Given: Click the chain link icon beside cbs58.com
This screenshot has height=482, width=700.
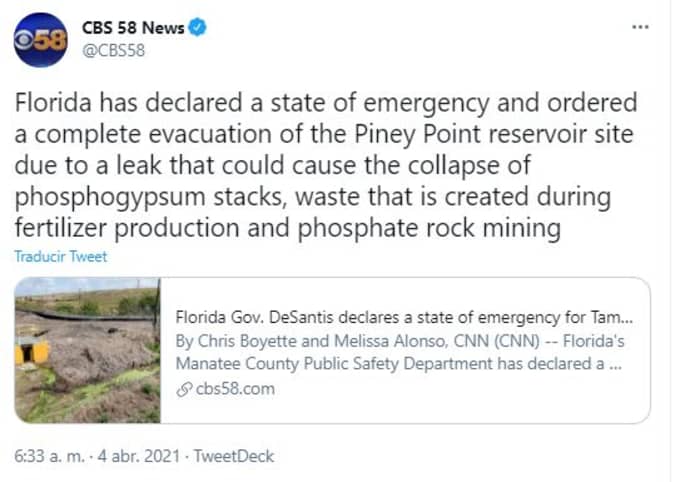Looking at the screenshot, I should coord(181,389).
